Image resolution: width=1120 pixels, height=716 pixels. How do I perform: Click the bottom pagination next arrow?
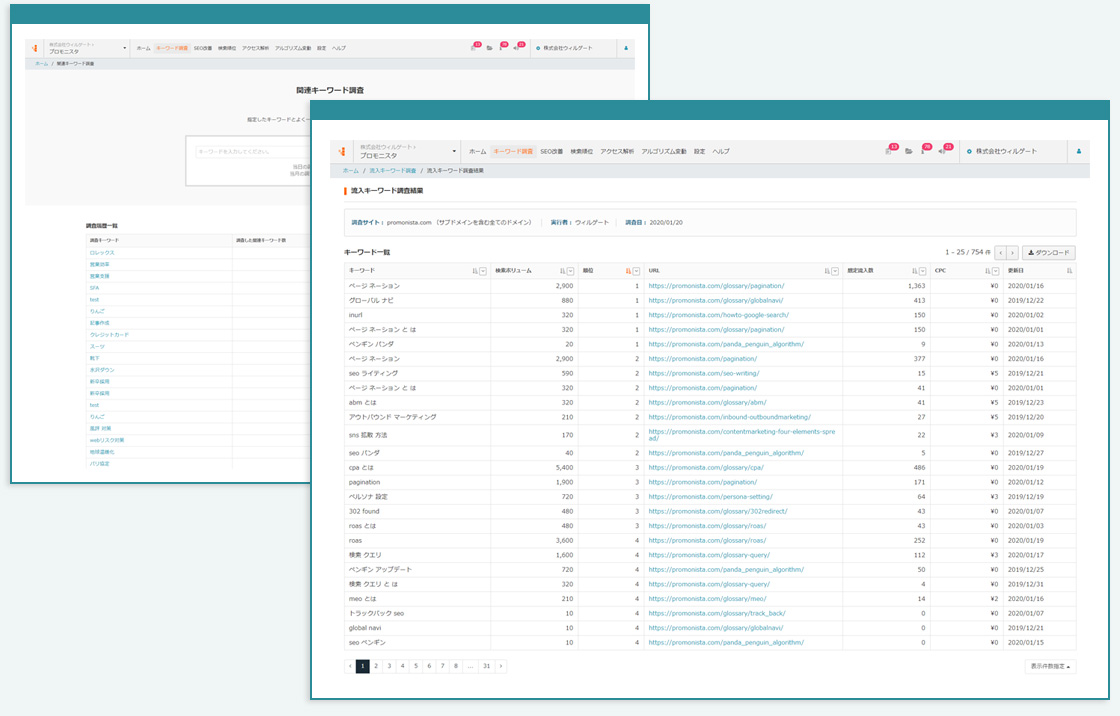501,666
